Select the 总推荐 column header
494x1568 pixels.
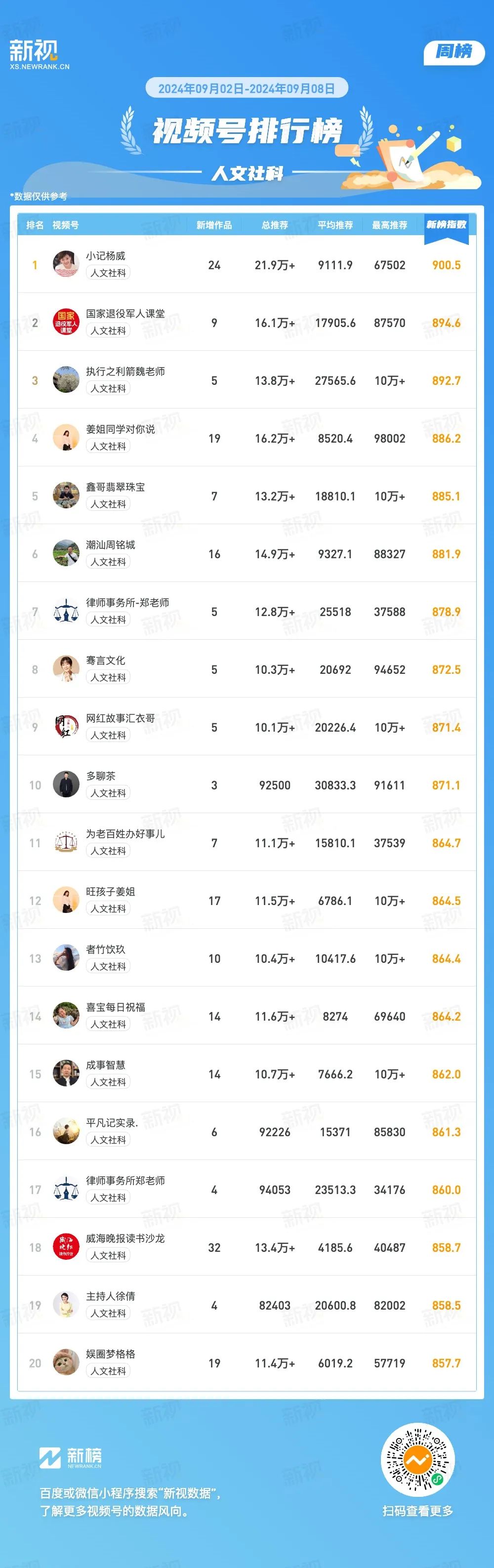pos(274,225)
